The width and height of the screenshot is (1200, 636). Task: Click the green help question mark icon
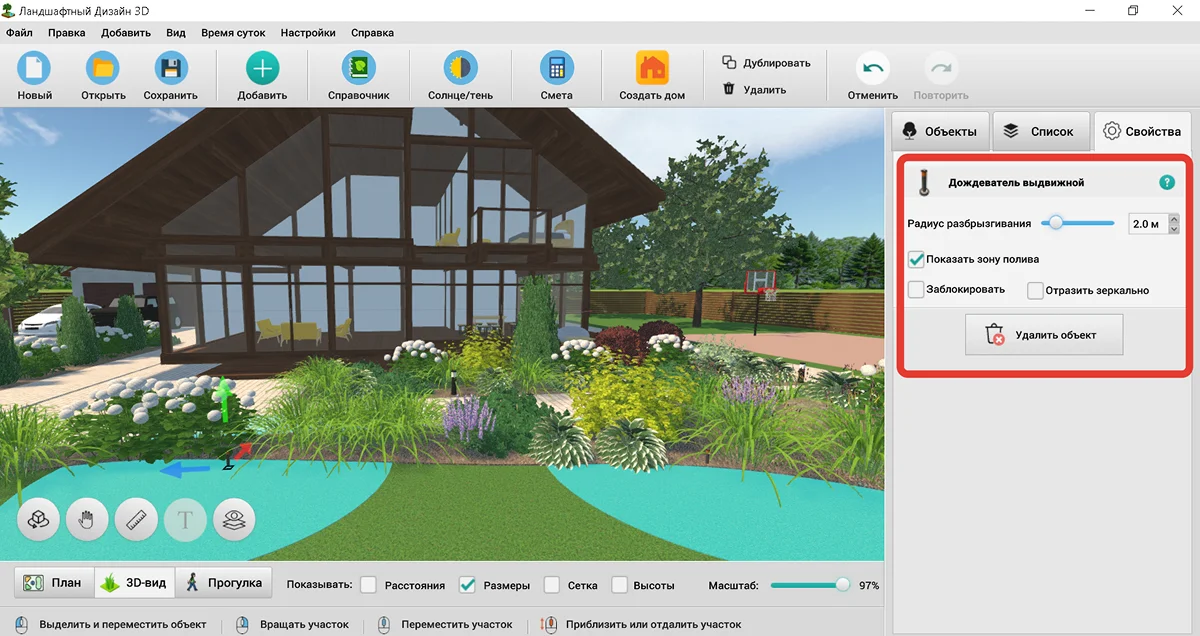click(x=1166, y=183)
